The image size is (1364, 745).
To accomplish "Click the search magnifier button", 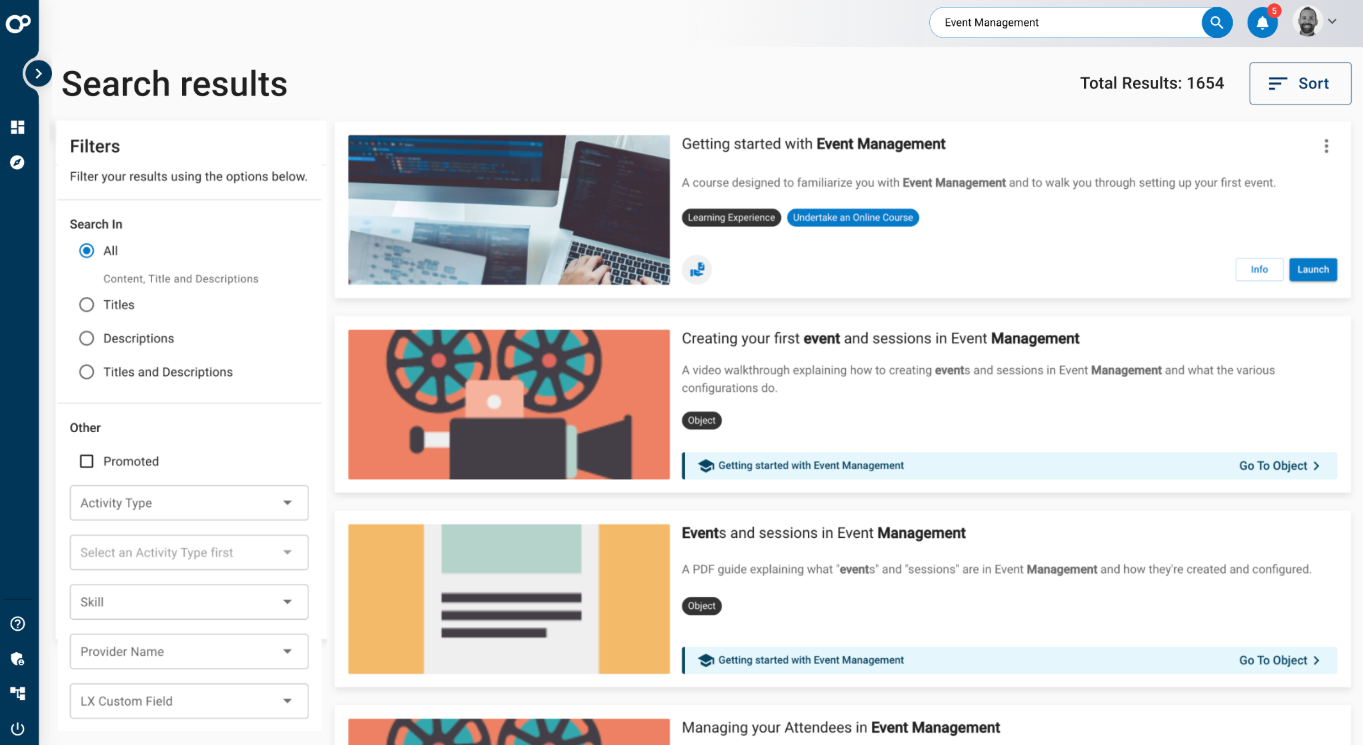I will pos(1216,22).
